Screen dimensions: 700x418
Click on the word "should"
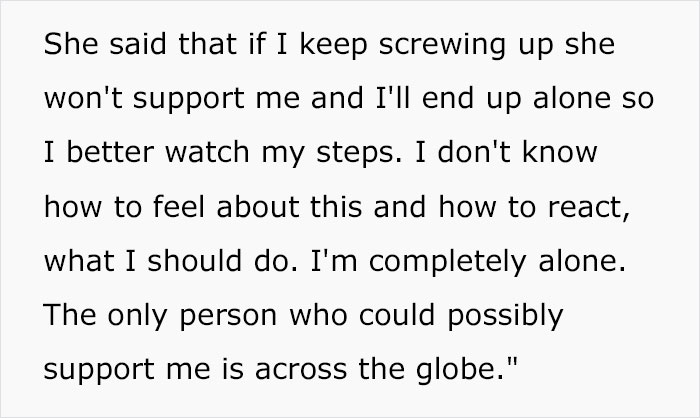195,261
